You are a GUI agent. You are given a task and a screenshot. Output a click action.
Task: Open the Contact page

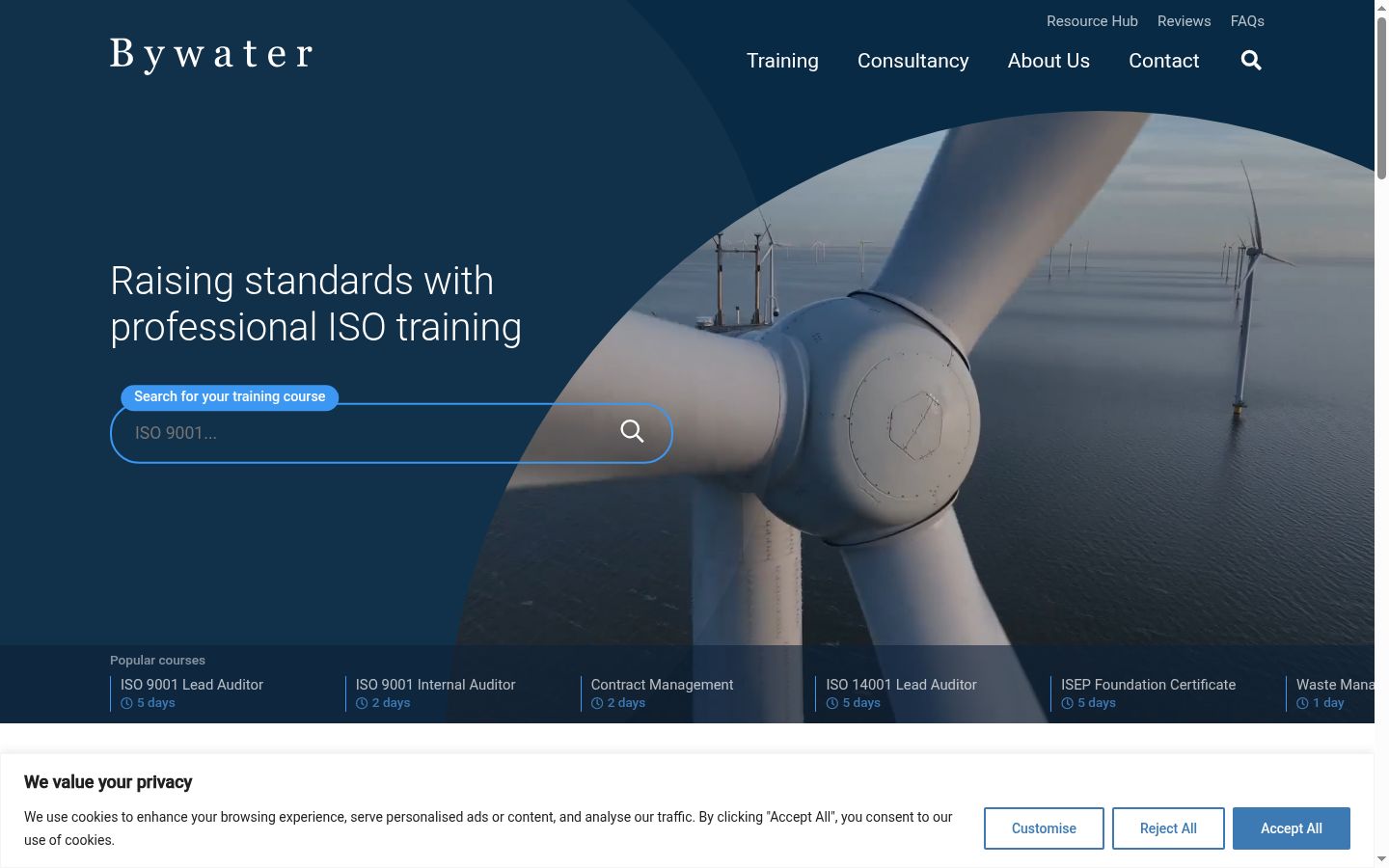click(1164, 61)
